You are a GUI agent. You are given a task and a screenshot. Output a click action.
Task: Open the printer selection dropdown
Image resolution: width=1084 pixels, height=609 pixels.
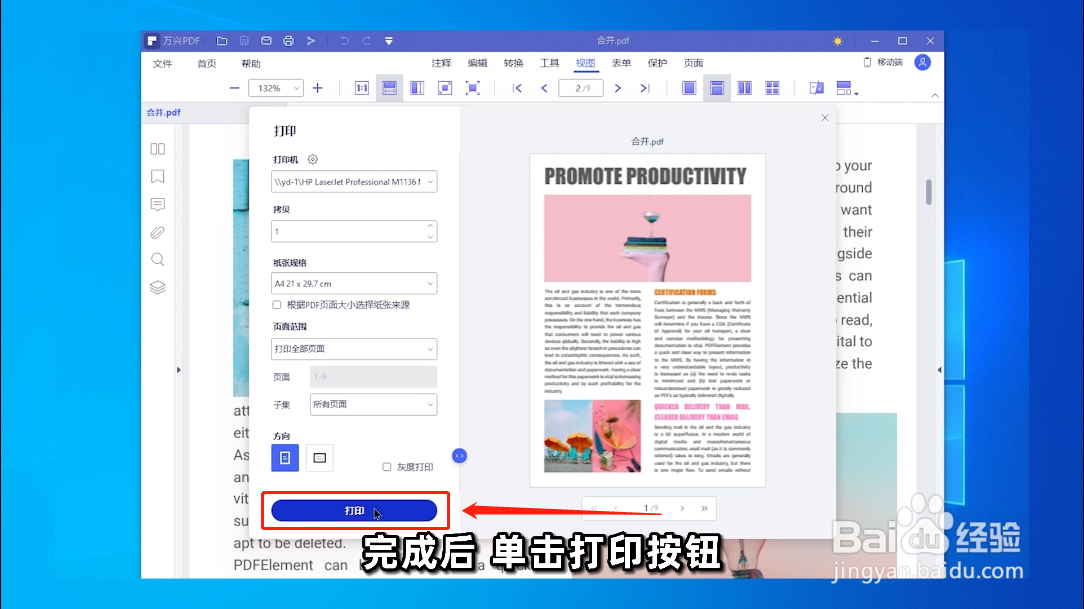coord(354,182)
